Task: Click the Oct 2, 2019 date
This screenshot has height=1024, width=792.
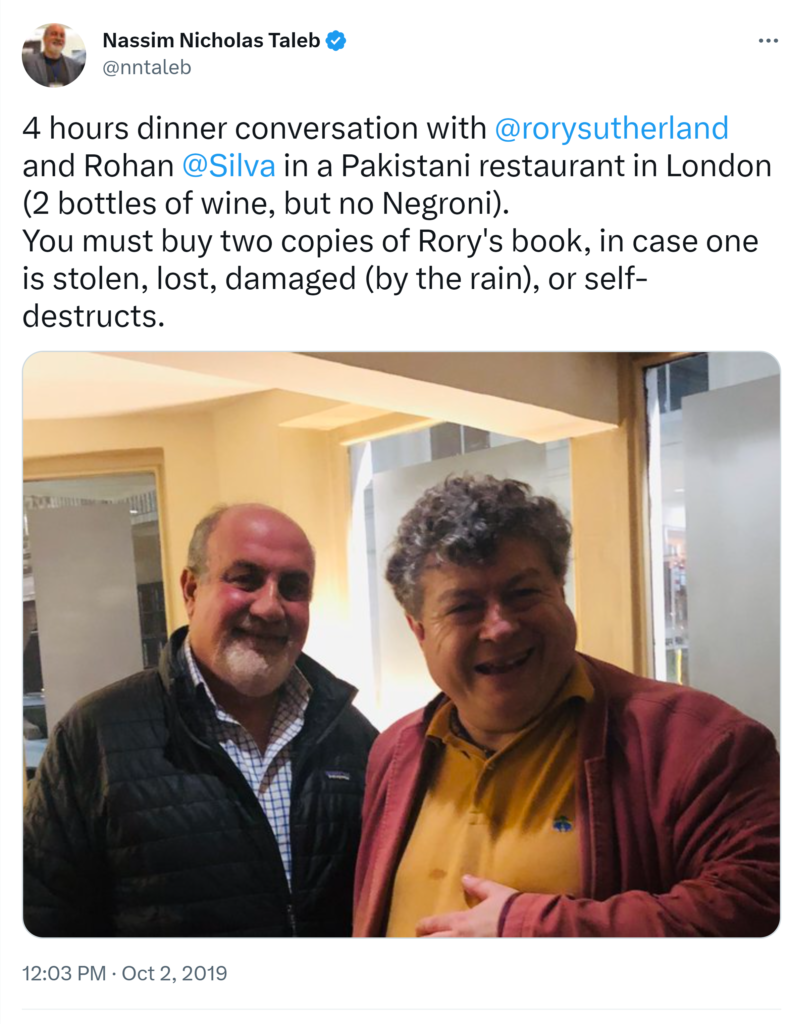Action: coord(174,973)
